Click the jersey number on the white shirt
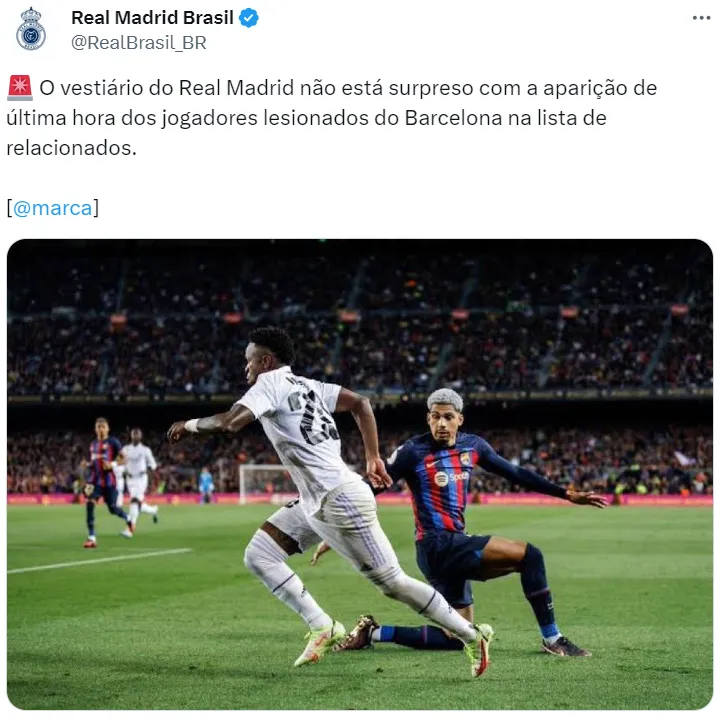Image resolution: width=720 pixels, height=719 pixels. pos(313,417)
